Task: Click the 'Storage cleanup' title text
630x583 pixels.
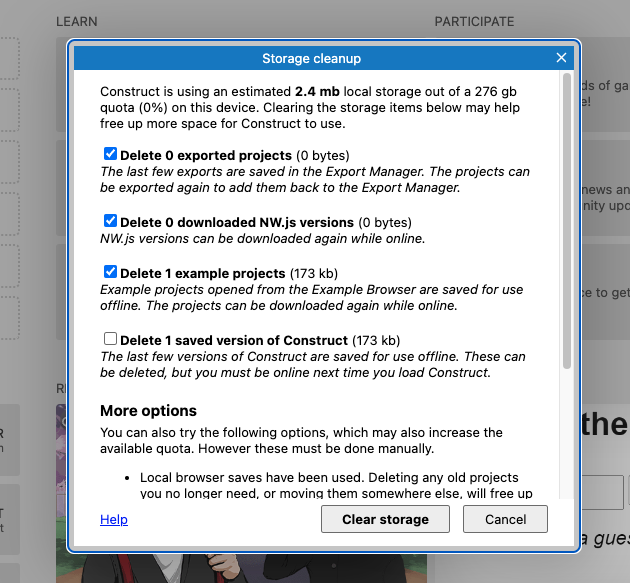Action: 311,59
